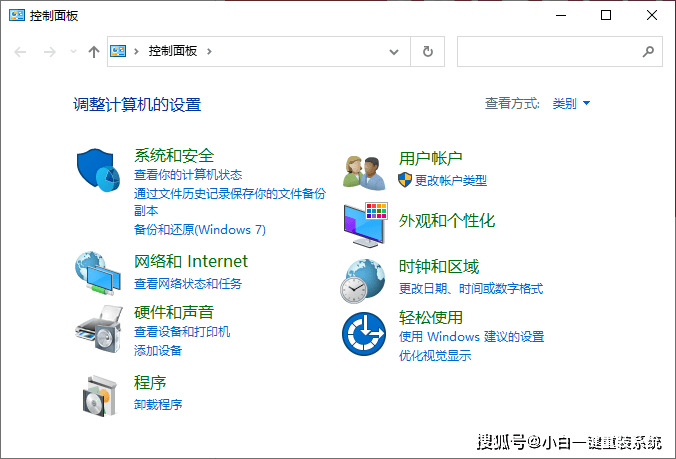Minimize the Control Panel window
676x459 pixels.
click(x=561, y=16)
